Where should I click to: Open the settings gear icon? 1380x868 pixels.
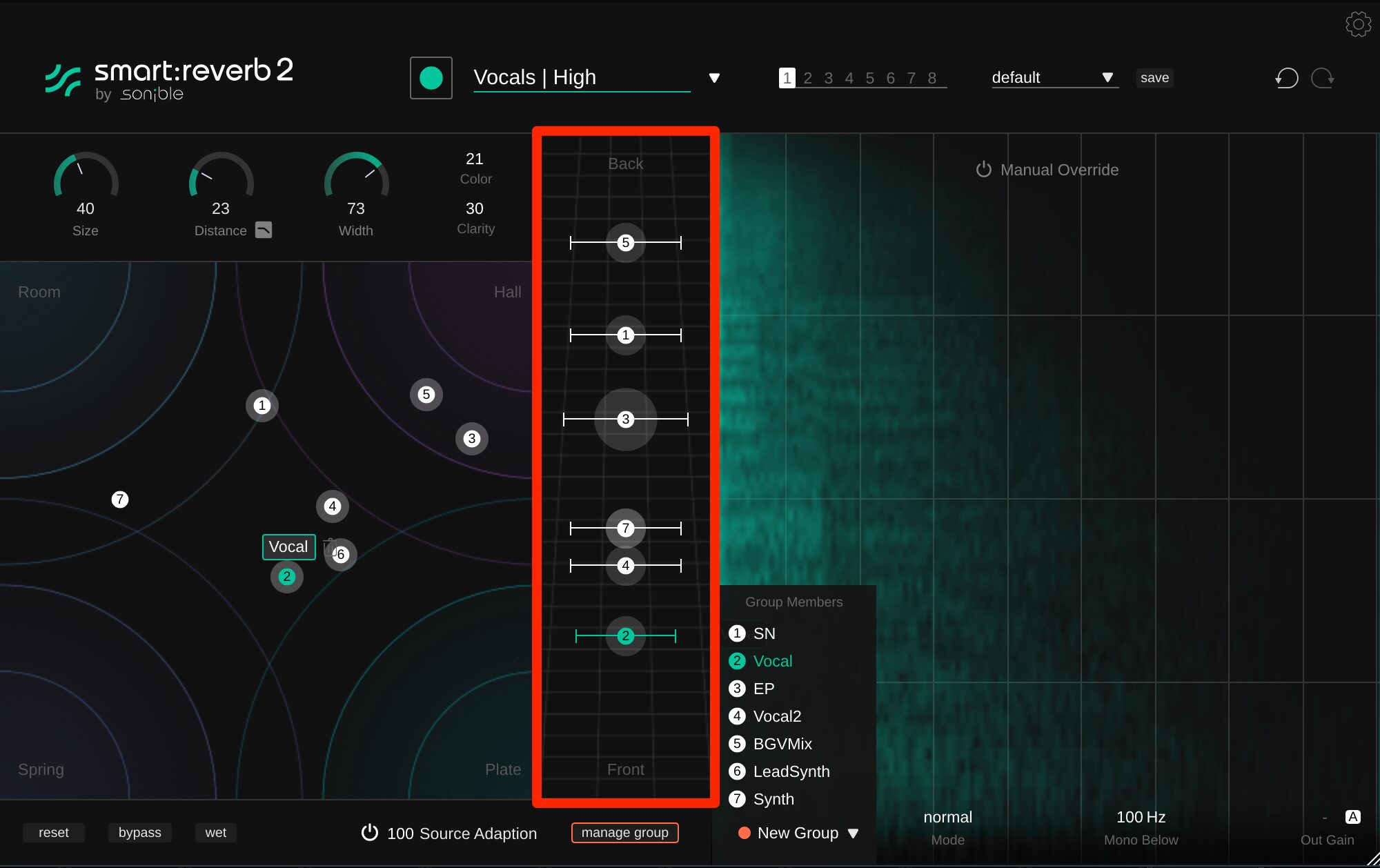tap(1358, 24)
